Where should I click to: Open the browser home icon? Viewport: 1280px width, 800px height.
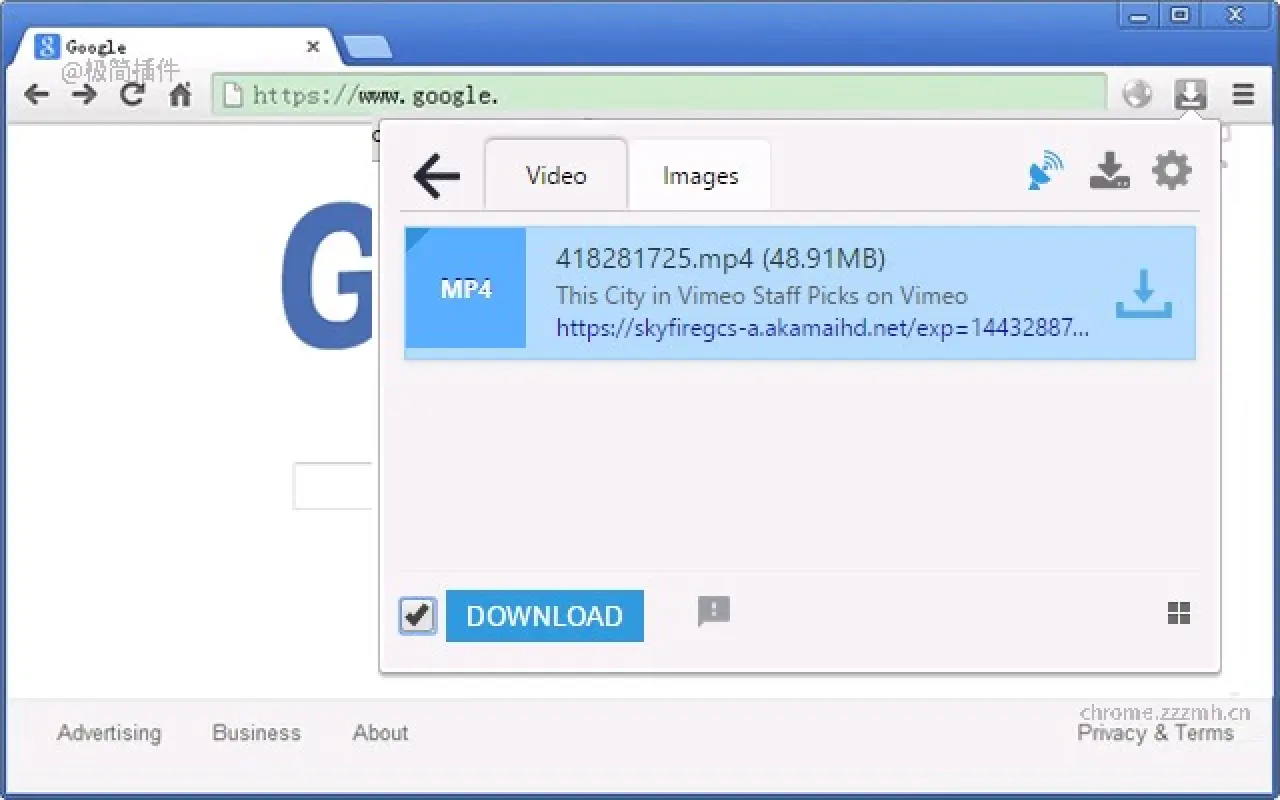click(180, 94)
